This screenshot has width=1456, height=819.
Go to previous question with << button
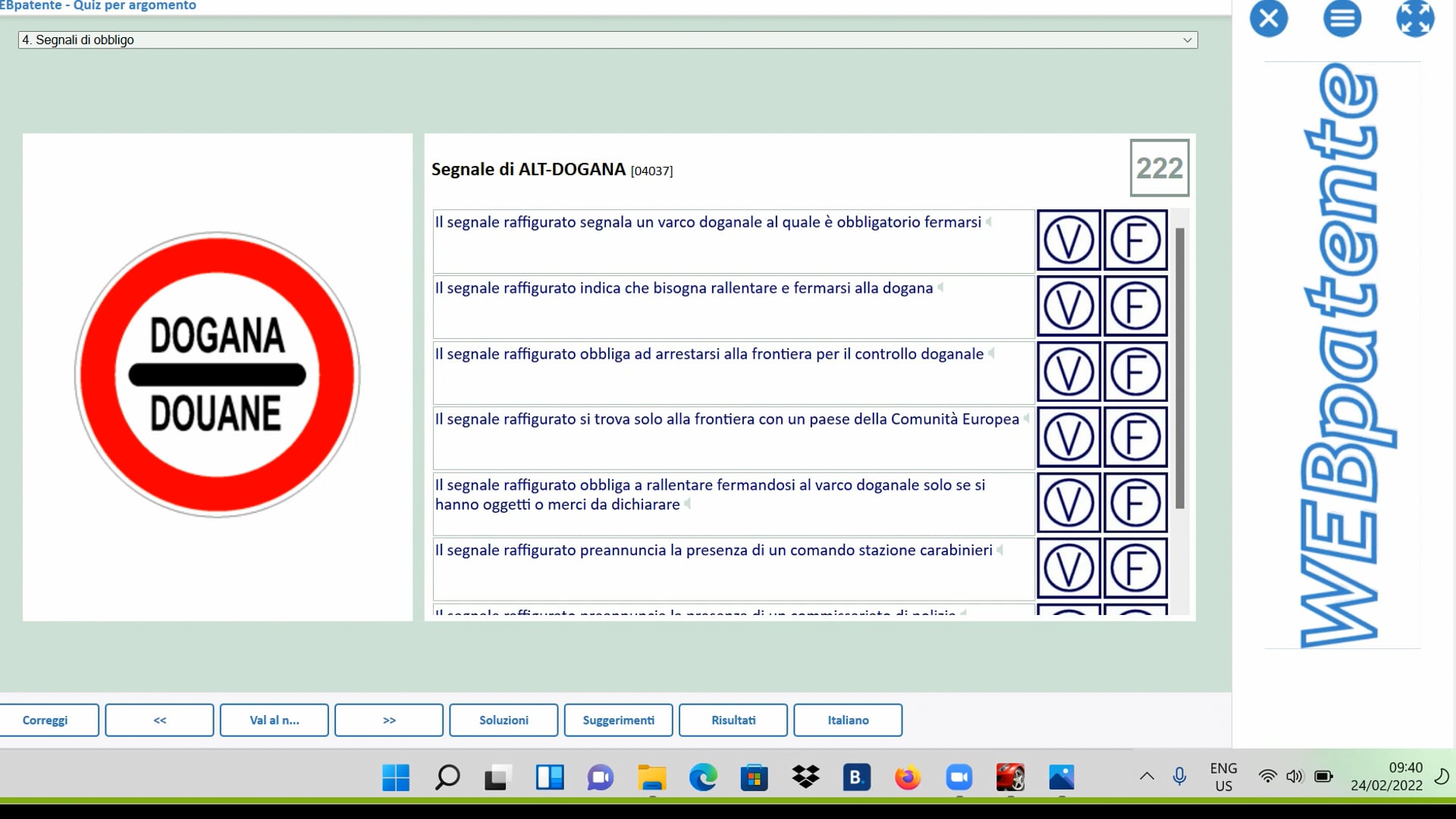159,720
